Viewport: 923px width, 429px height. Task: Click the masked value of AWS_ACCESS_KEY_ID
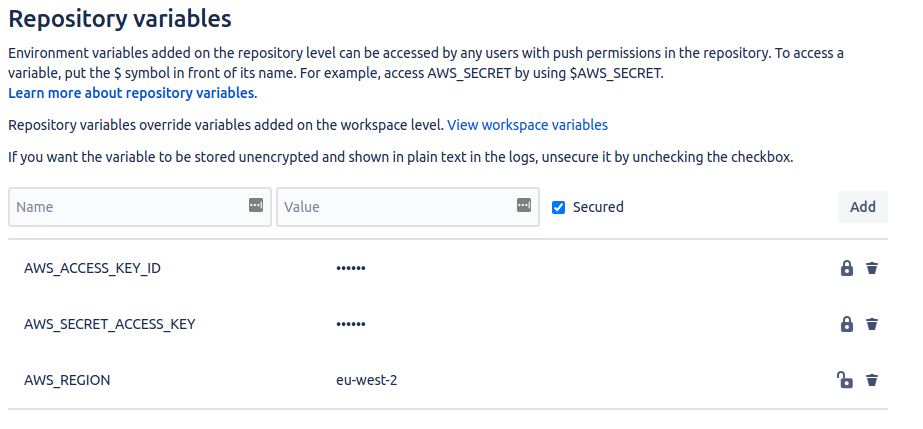point(351,268)
